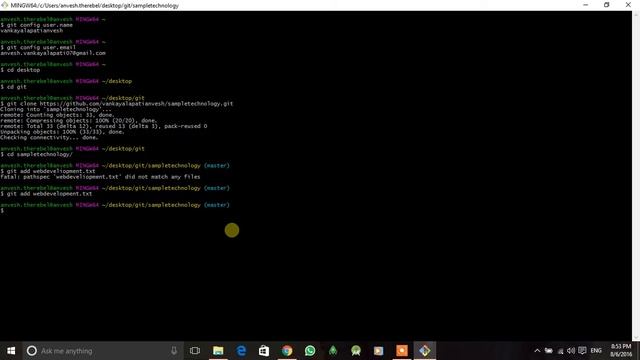Click the Git Bash title bar icon
Image resolution: width=640 pixels, height=360 pixels.
point(4,5)
